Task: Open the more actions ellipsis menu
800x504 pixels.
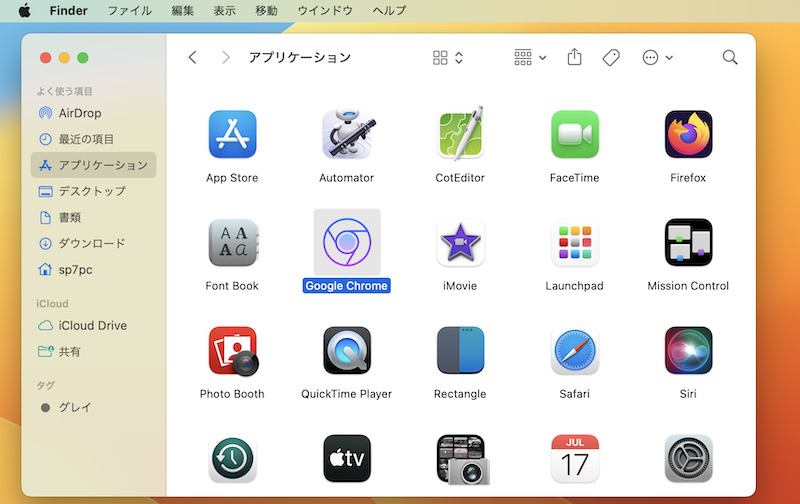Action: coord(657,58)
